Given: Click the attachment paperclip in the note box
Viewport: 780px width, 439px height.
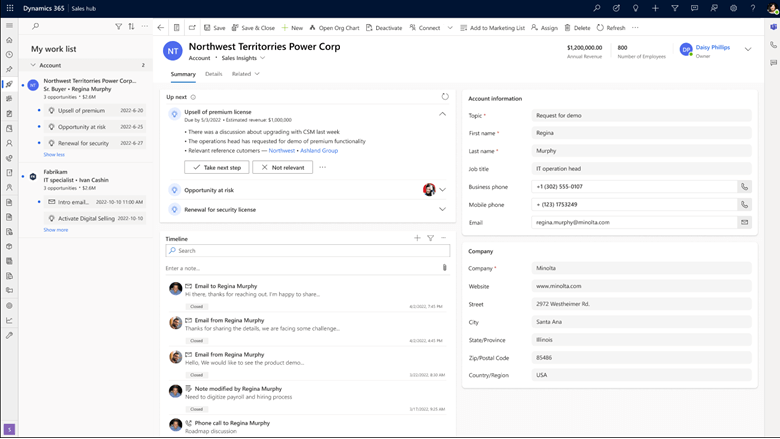Looking at the screenshot, I should [x=444, y=268].
